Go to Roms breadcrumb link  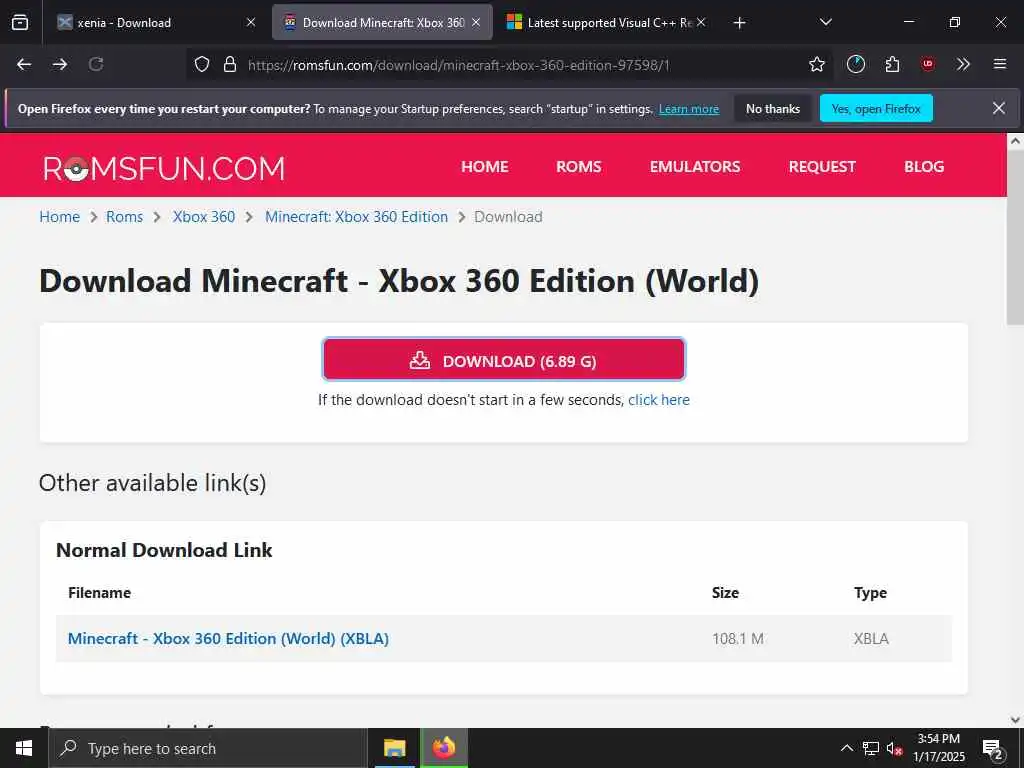click(124, 217)
